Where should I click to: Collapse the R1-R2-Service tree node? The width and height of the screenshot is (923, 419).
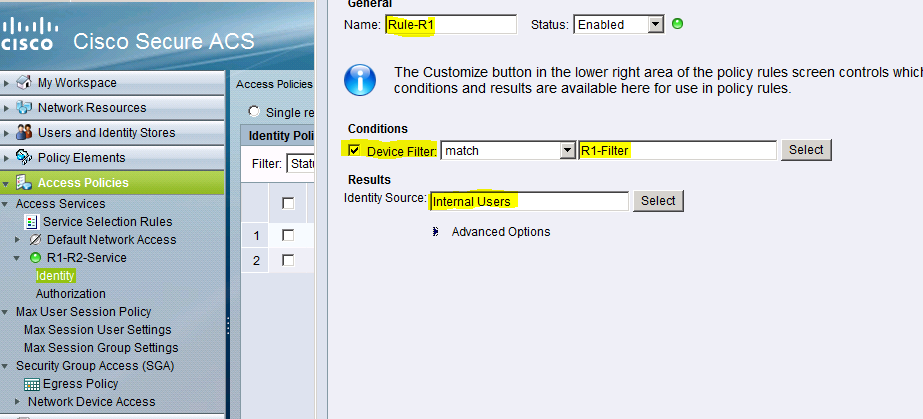coord(18,258)
